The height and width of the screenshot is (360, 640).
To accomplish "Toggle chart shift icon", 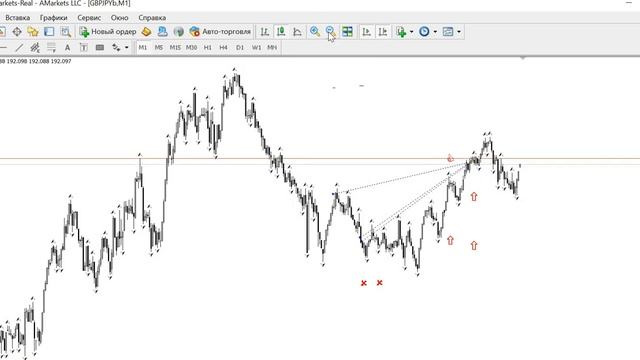I will click(x=382, y=31).
